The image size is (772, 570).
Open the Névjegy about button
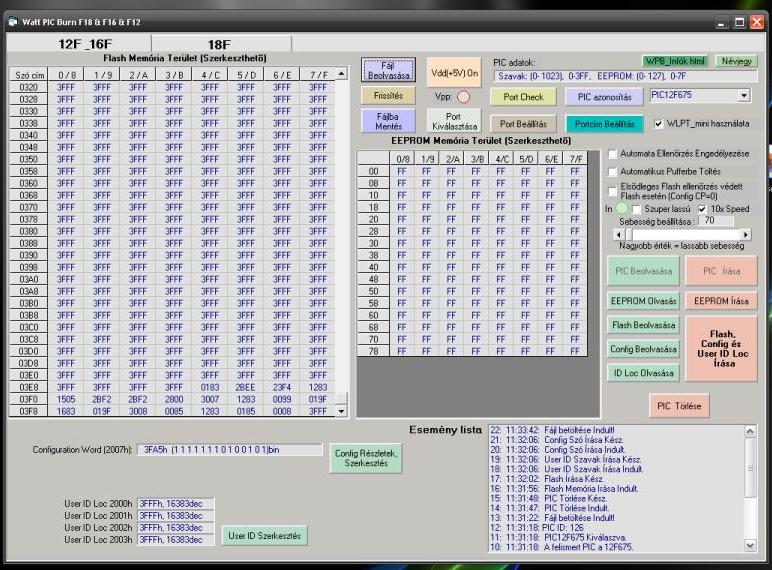pyautogui.click(x=736, y=61)
